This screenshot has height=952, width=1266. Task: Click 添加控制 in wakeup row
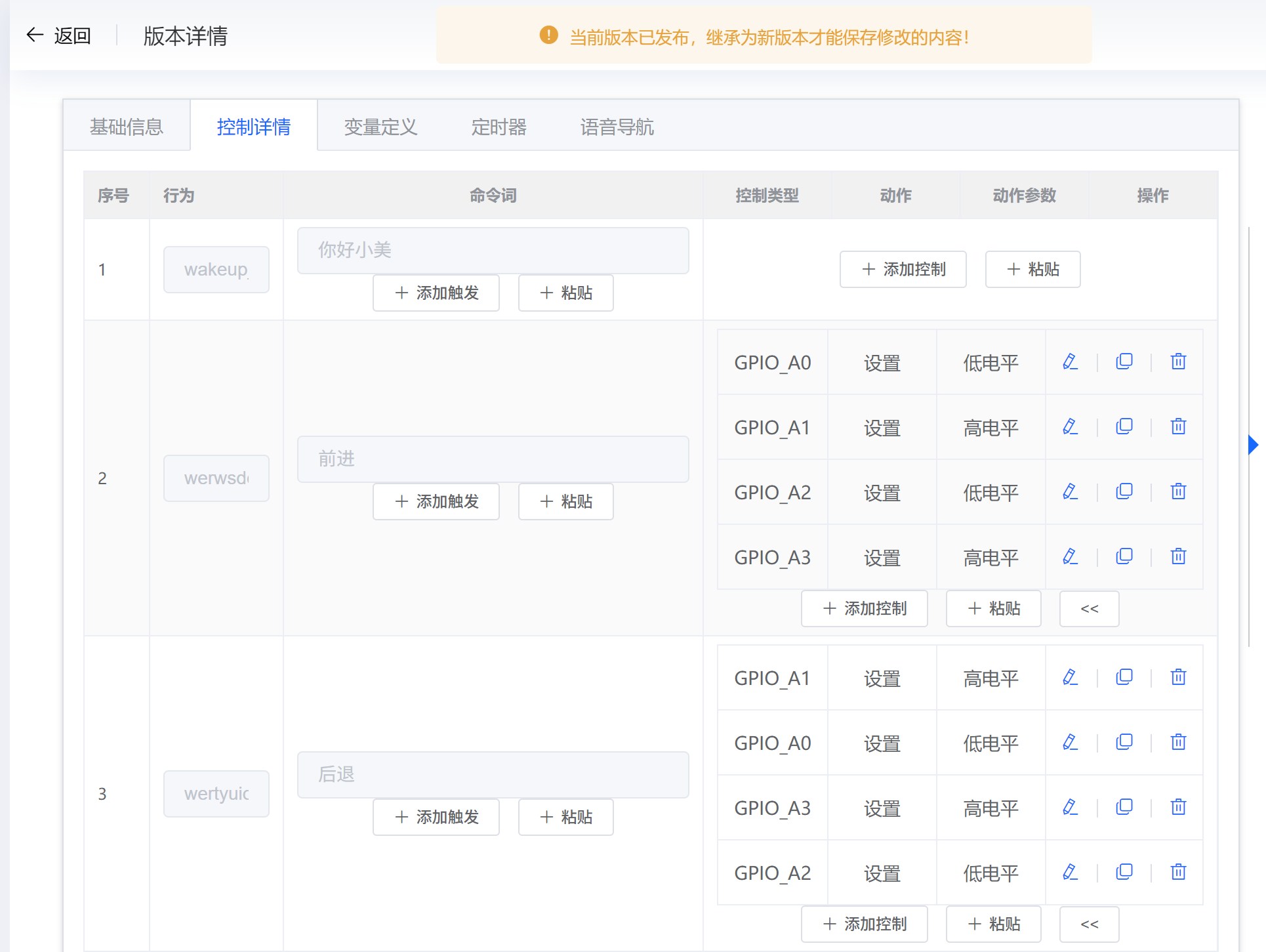(903, 269)
